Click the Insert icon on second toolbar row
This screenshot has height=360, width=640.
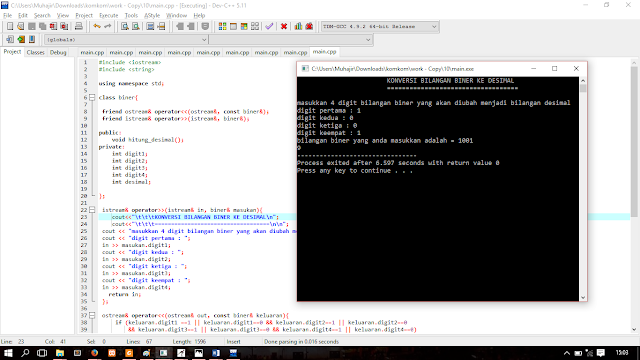tap(10, 40)
